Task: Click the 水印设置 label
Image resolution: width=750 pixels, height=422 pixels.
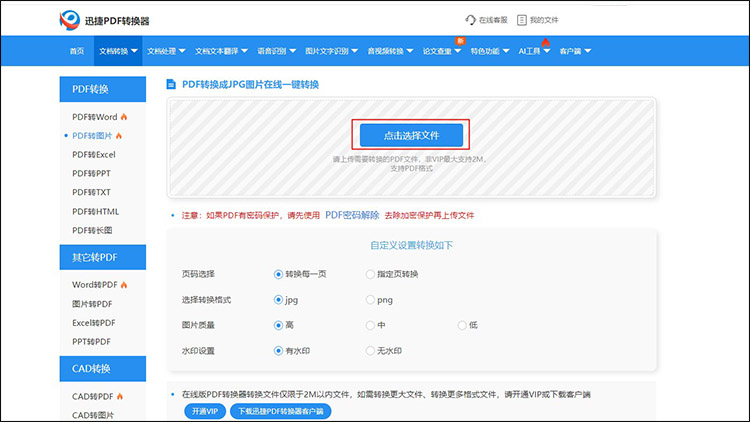Action: click(x=198, y=351)
